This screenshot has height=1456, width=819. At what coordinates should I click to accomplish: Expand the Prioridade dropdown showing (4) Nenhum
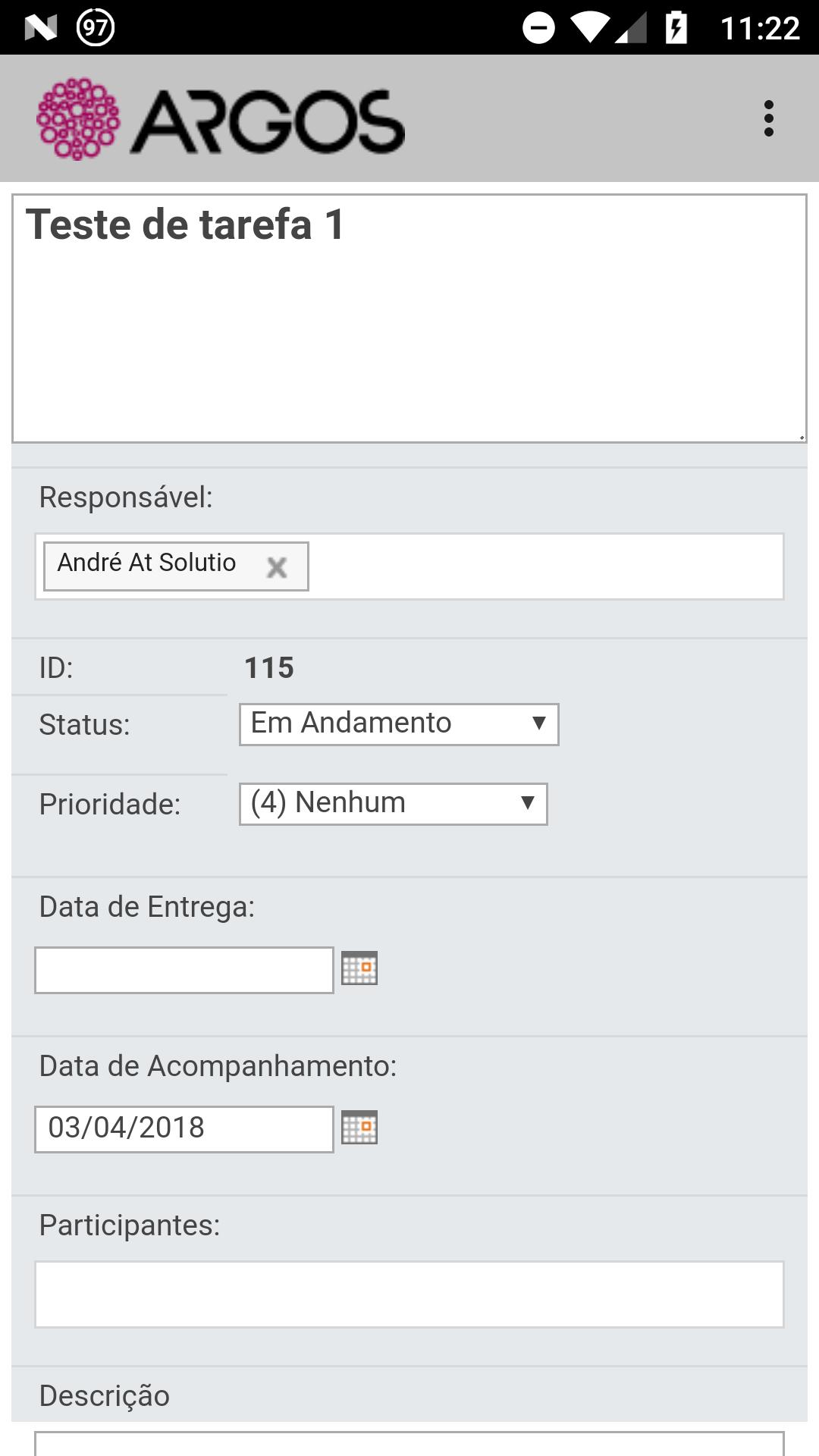[x=393, y=804]
